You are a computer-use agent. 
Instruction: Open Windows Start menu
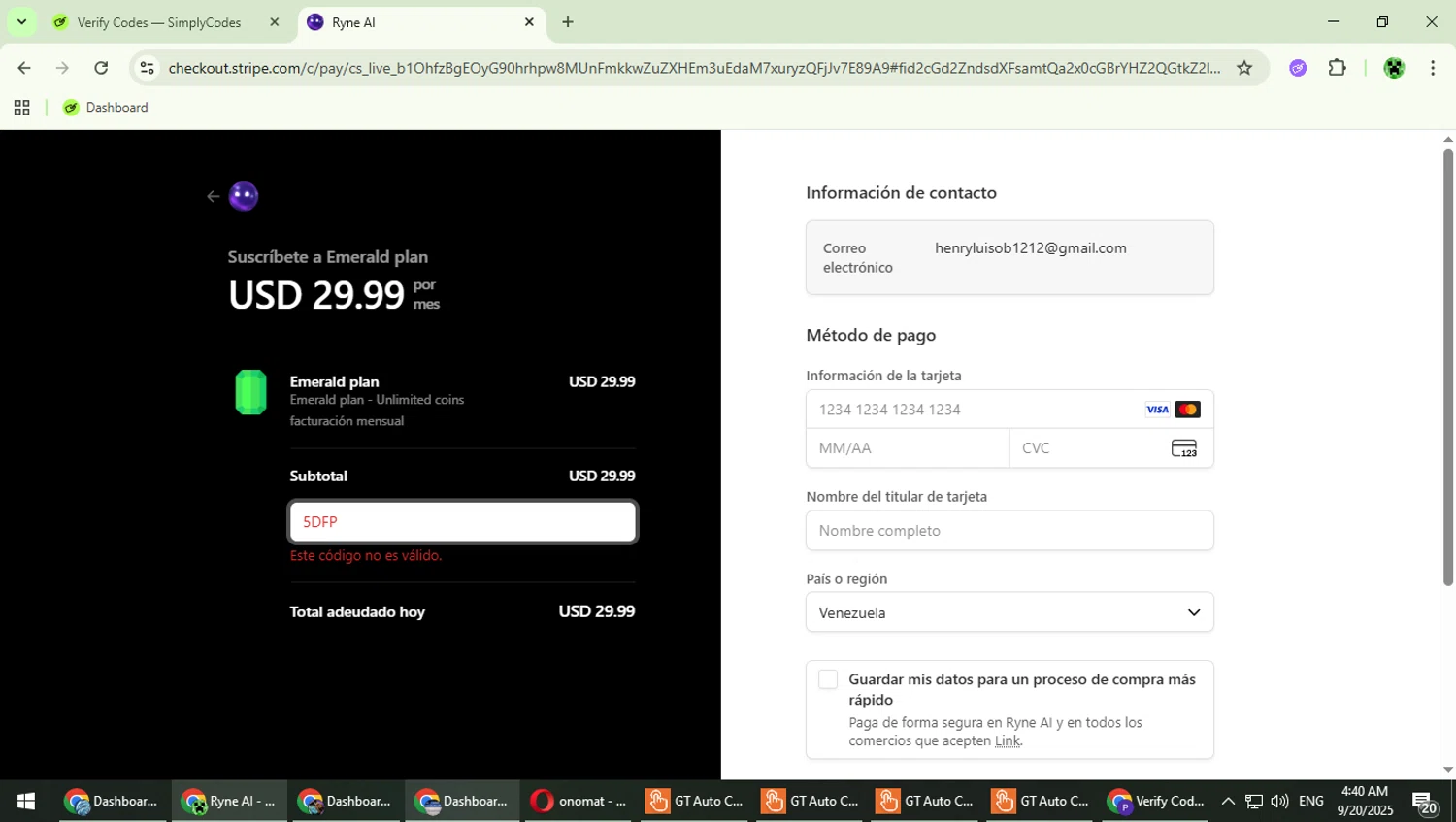point(26,802)
